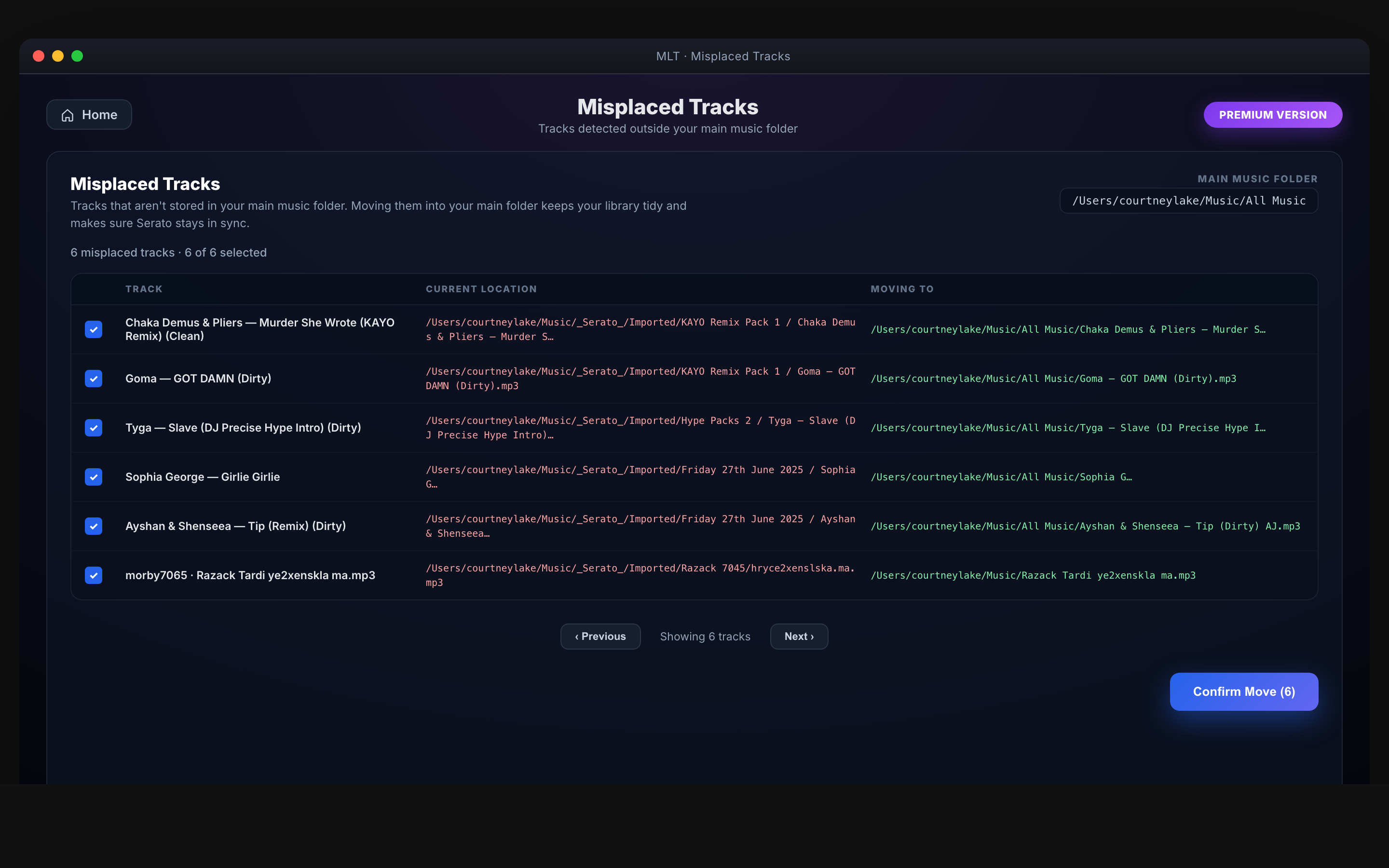
Task: Click the main music folder path field
Action: 1188,201
